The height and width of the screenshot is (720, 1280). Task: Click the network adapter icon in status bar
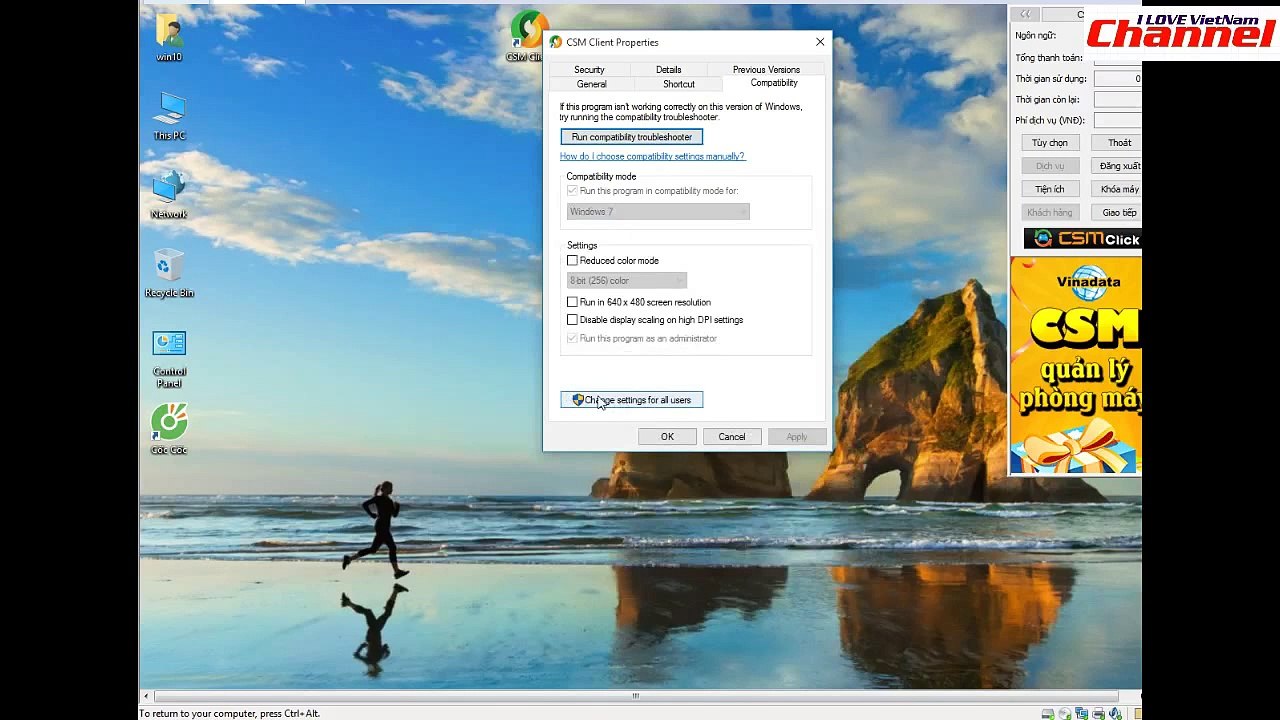click(x=1082, y=714)
